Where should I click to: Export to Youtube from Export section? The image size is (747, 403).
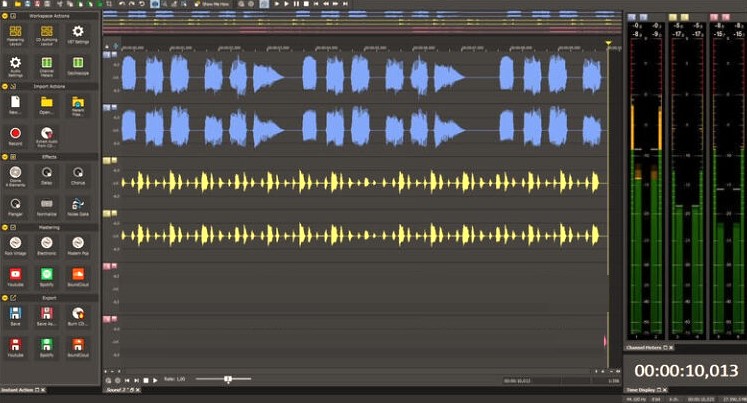coord(15,348)
